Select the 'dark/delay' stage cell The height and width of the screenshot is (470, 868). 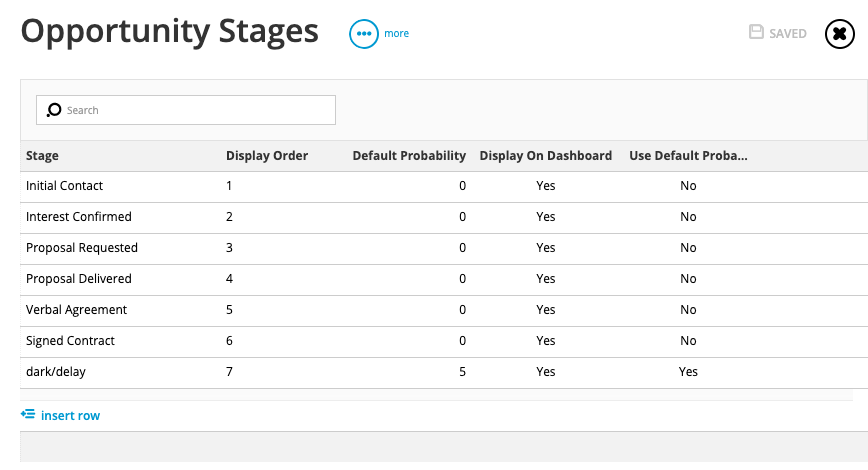click(56, 371)
